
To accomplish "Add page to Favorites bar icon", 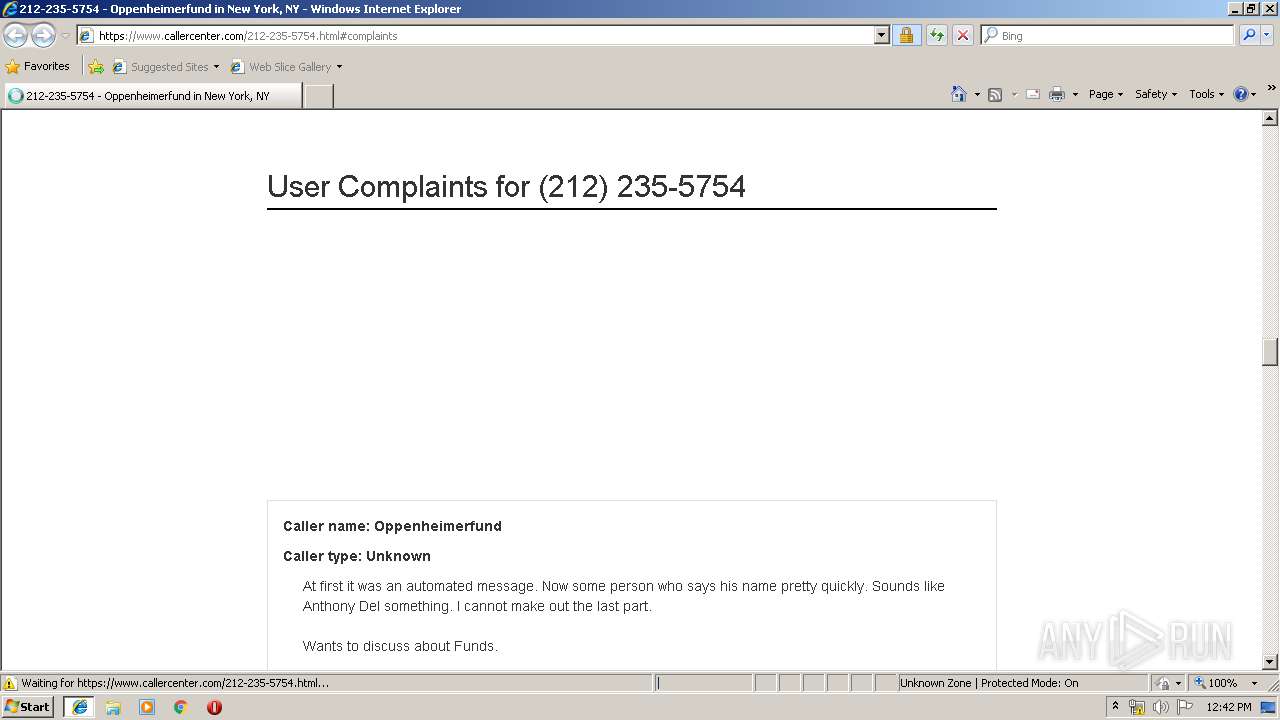I will (96, 67).
